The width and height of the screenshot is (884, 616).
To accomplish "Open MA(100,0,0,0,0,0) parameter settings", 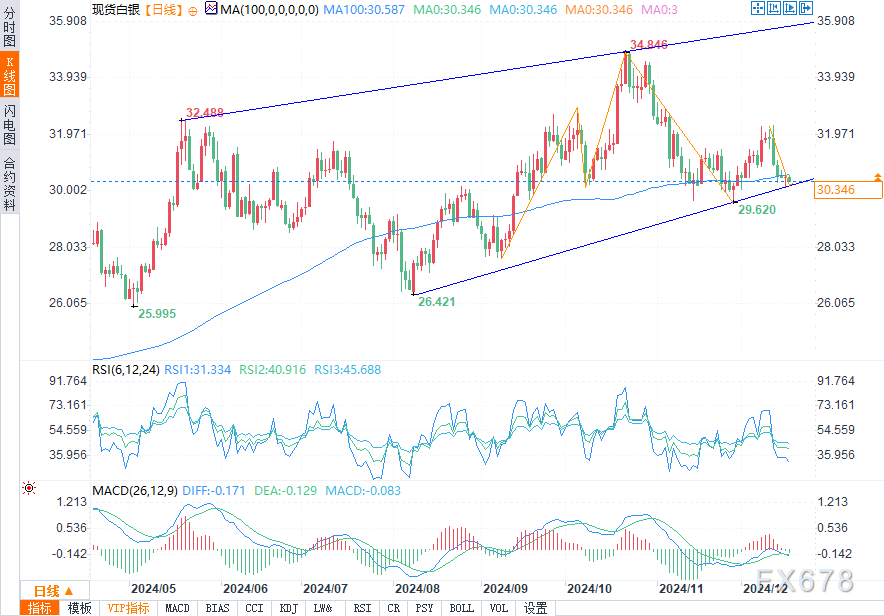I will (x=269, y=10).
